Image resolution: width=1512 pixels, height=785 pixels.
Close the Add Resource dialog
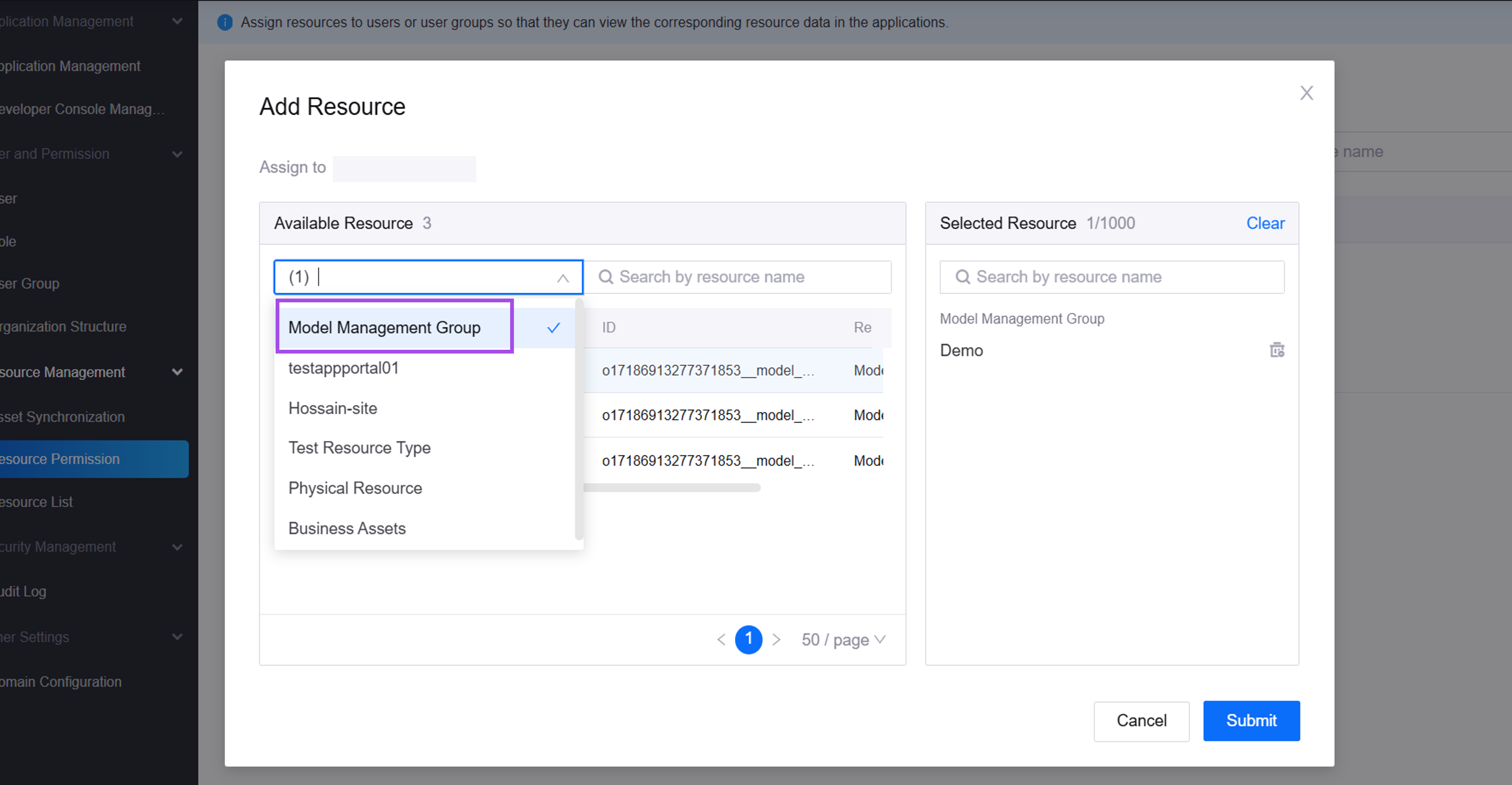coord(1306,93)
